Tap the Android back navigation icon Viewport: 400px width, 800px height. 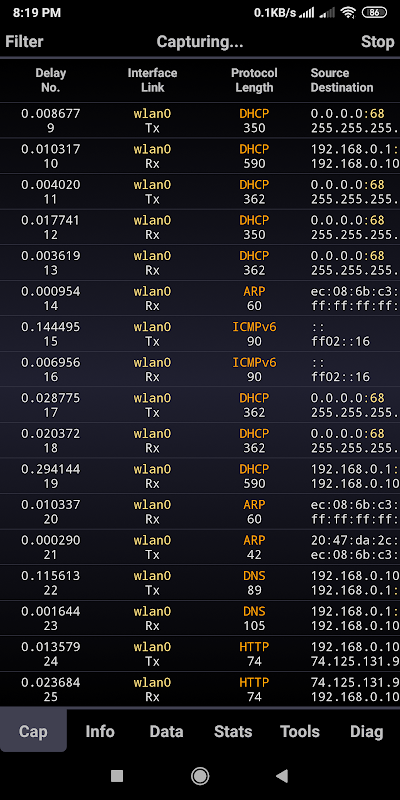[282, 776]
